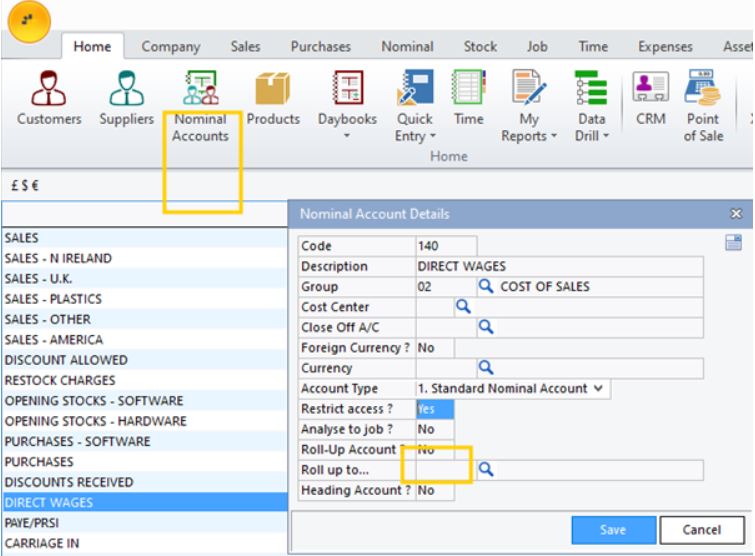
Task: Close the Nominal Account Details dialog
Action: pos(736,213)
